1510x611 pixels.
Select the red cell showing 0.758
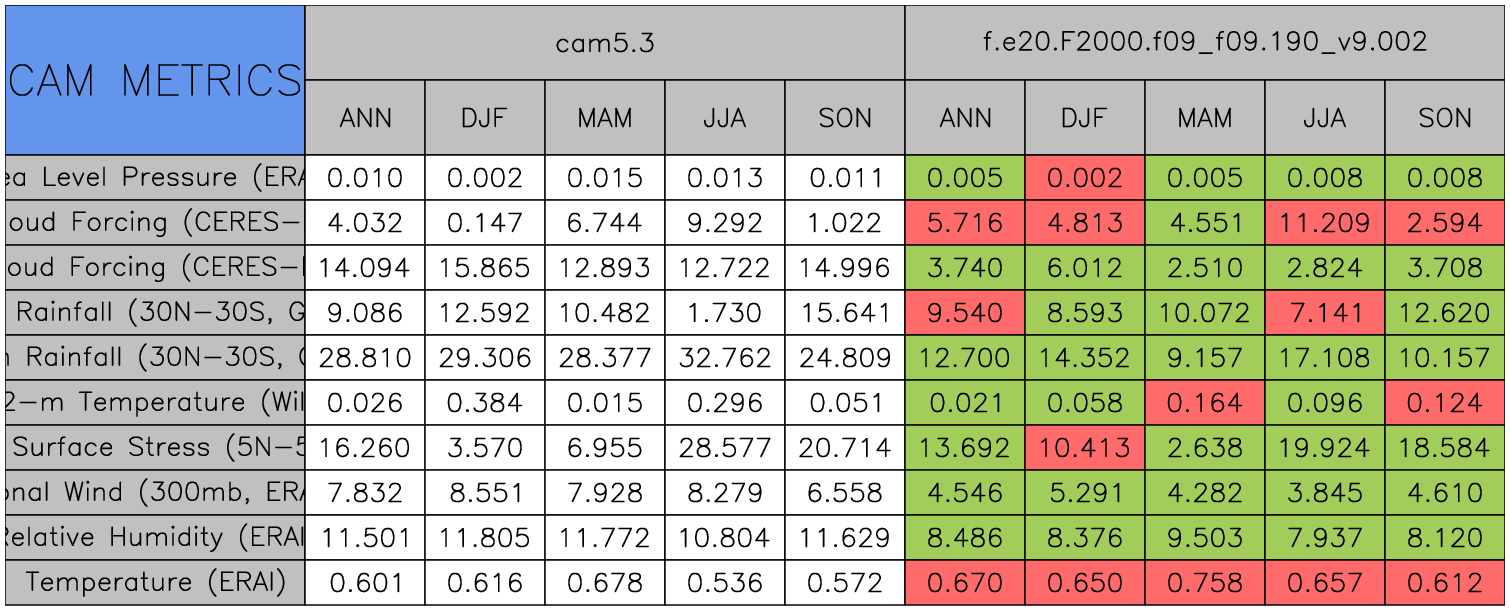[1205, 583]
